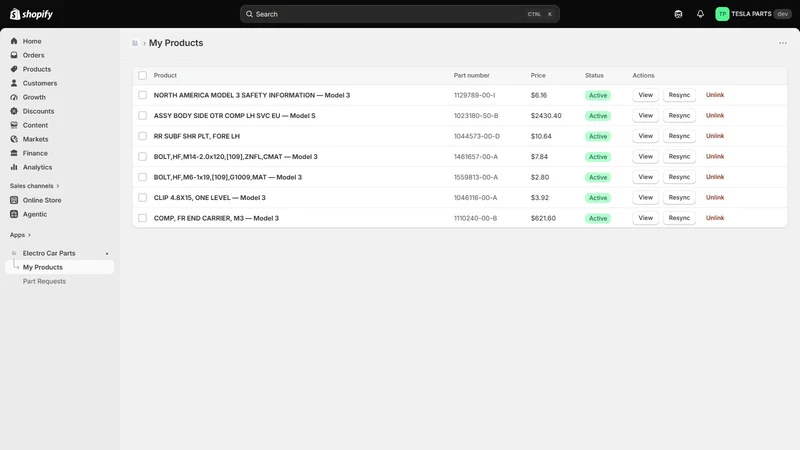The image size is (800, 450).
Task: Resync the COMP, FR END CARRIER product
Action: [x=679, y=218]
